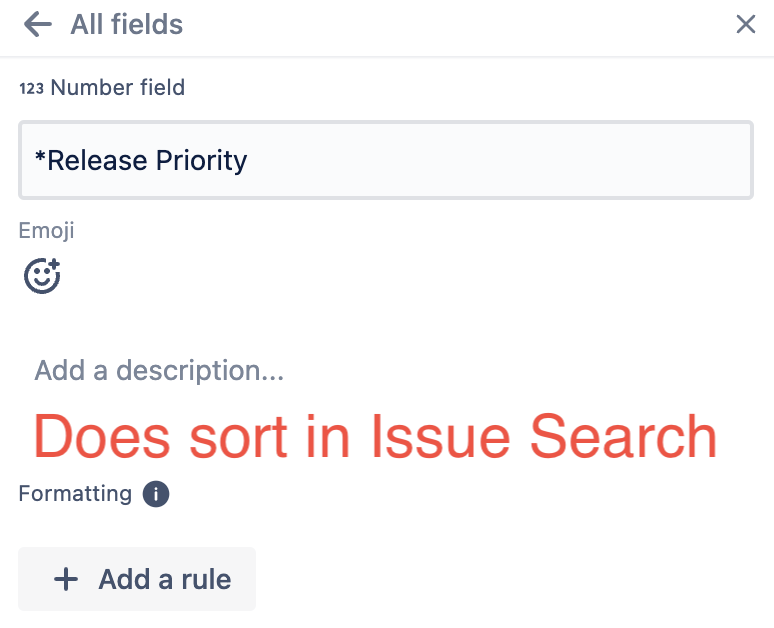Click the Formatting section label

click(x=75, y=494)
